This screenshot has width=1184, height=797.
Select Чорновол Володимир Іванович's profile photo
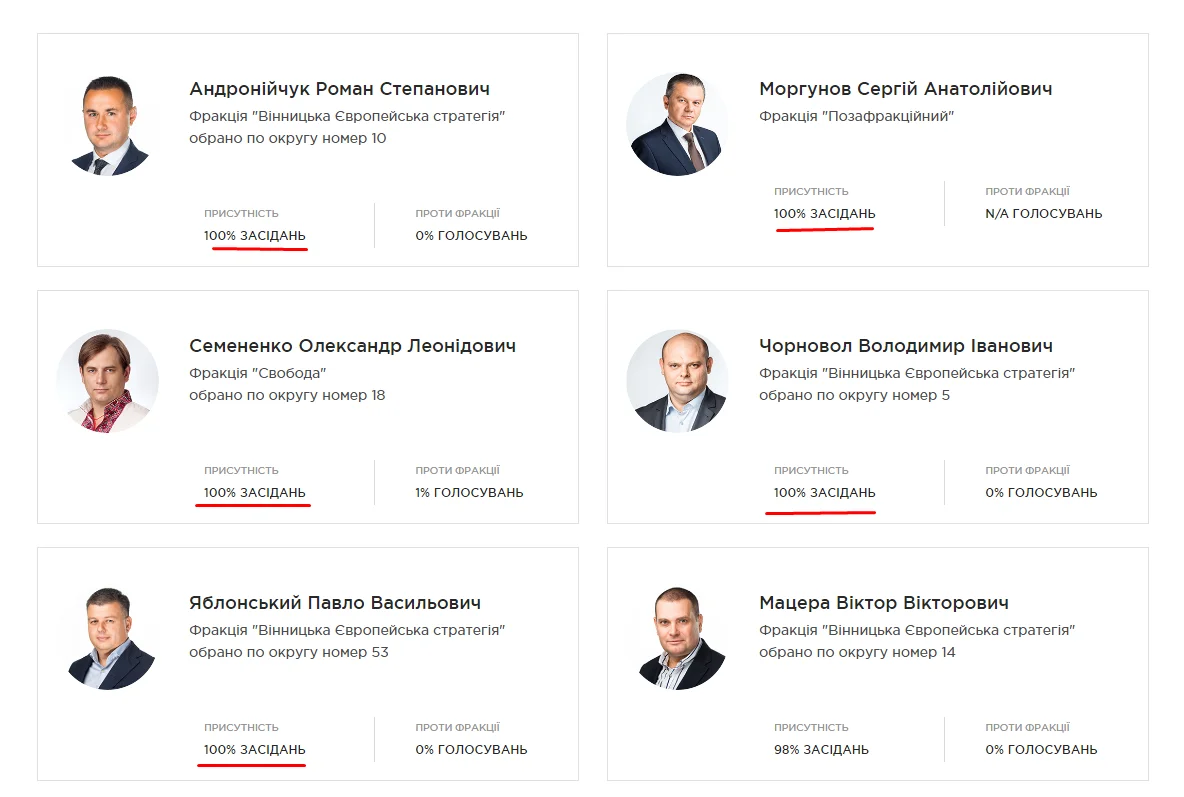(x=677, y=381)
